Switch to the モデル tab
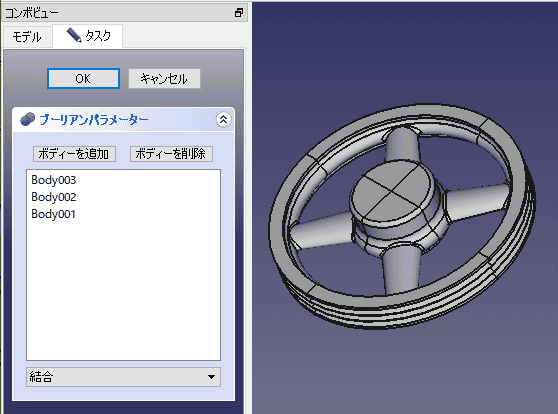Viewport: 558px width, 414px height. tap(27, 37)
